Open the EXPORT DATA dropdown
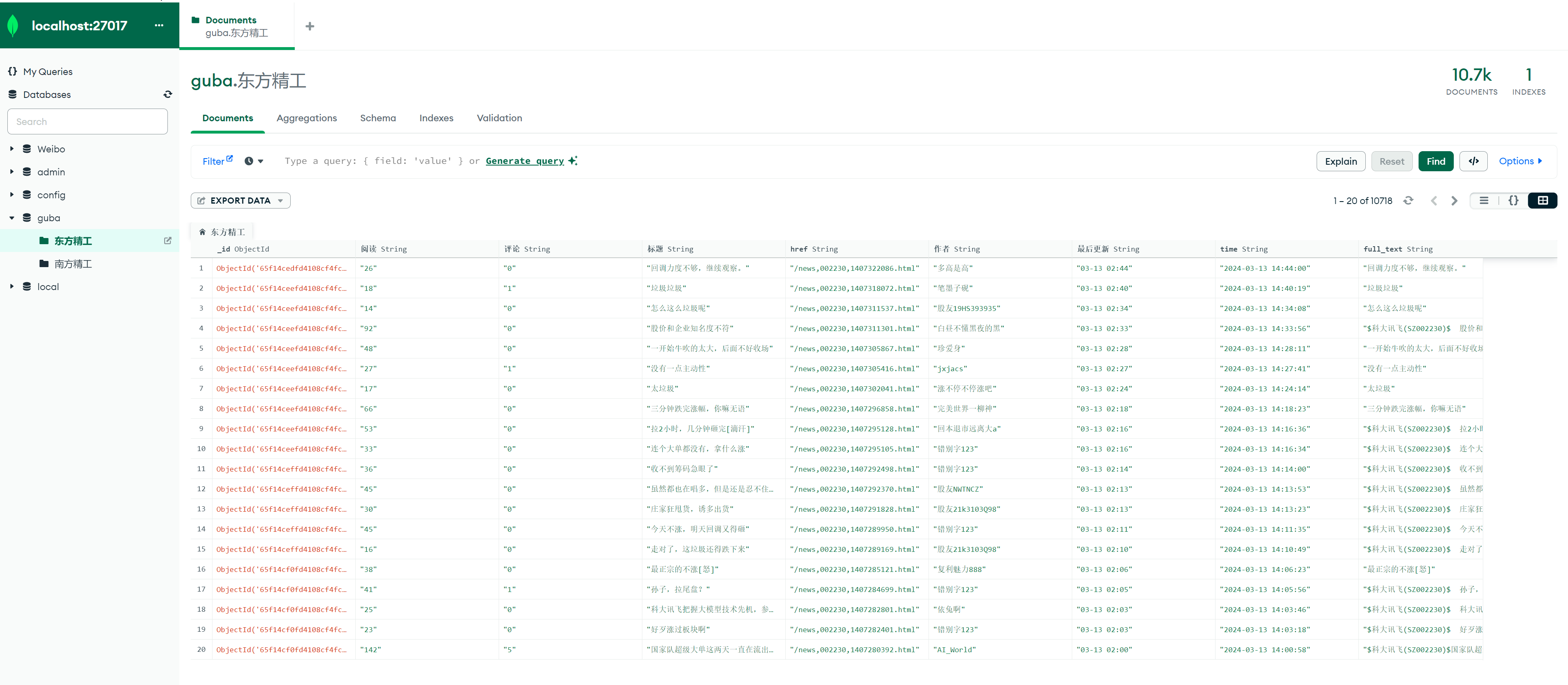The image size is (1568, 685). point(240,200)
